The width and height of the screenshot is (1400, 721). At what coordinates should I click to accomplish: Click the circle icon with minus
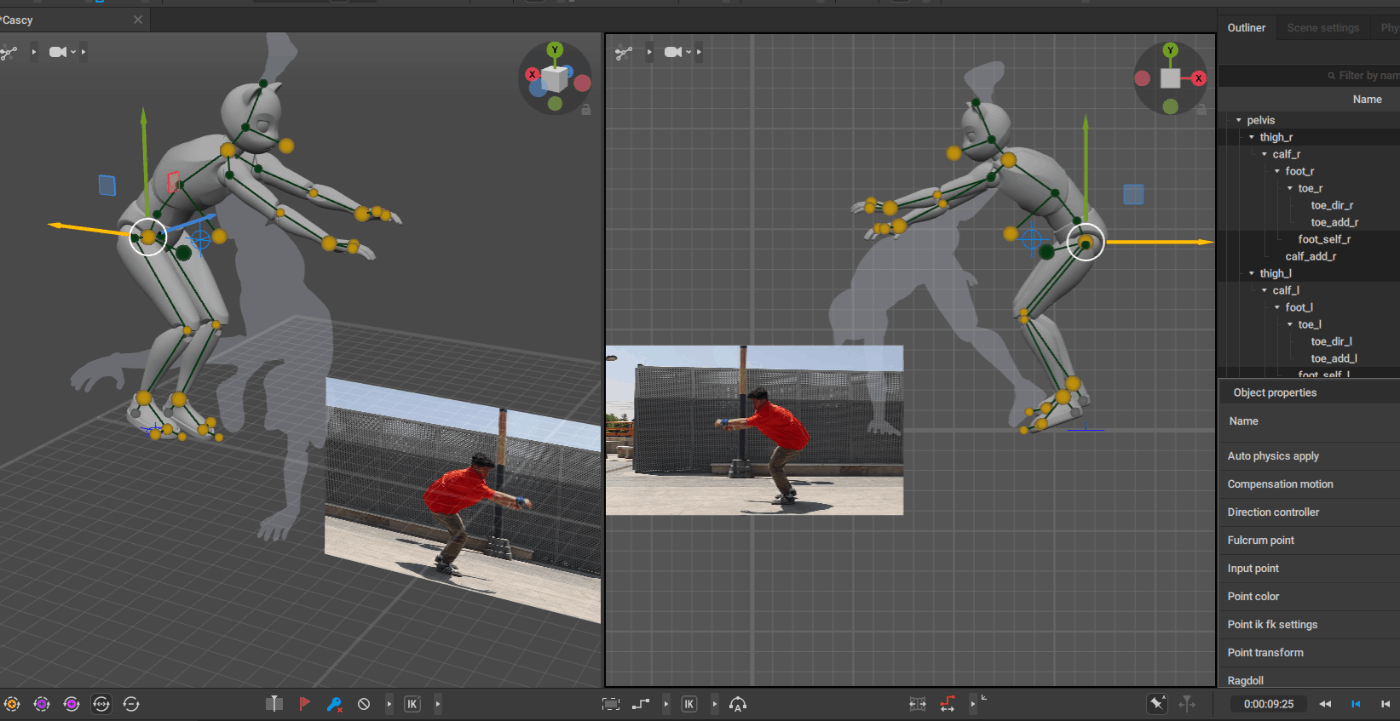(131, 704)
